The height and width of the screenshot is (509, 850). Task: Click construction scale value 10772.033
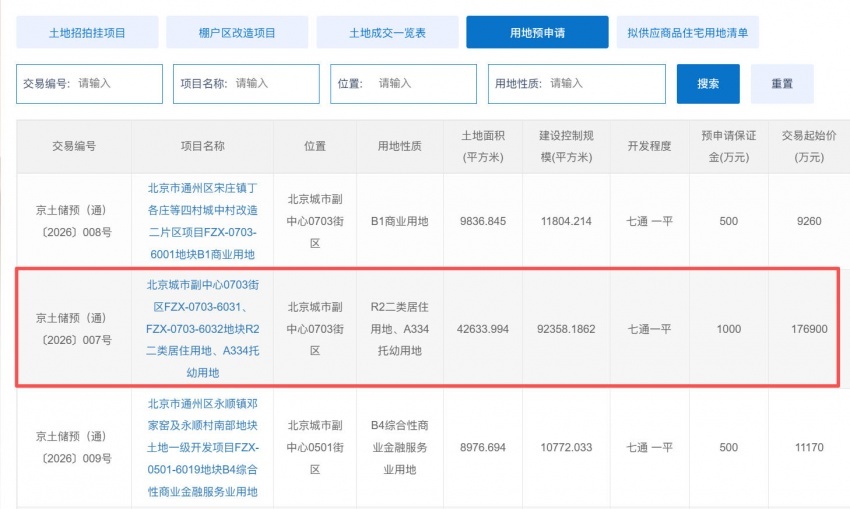[x=566, y=447]
